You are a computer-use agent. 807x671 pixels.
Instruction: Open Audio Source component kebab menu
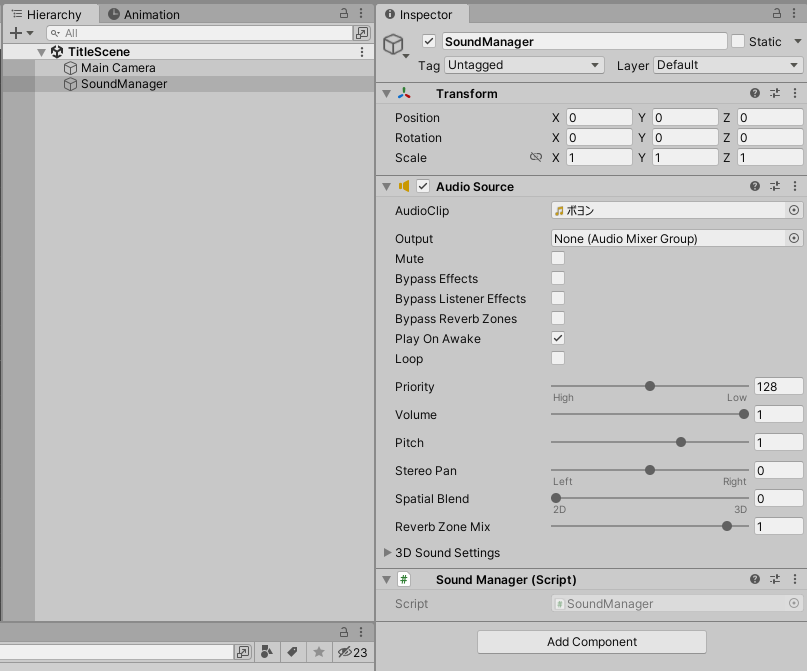point(795,186)
